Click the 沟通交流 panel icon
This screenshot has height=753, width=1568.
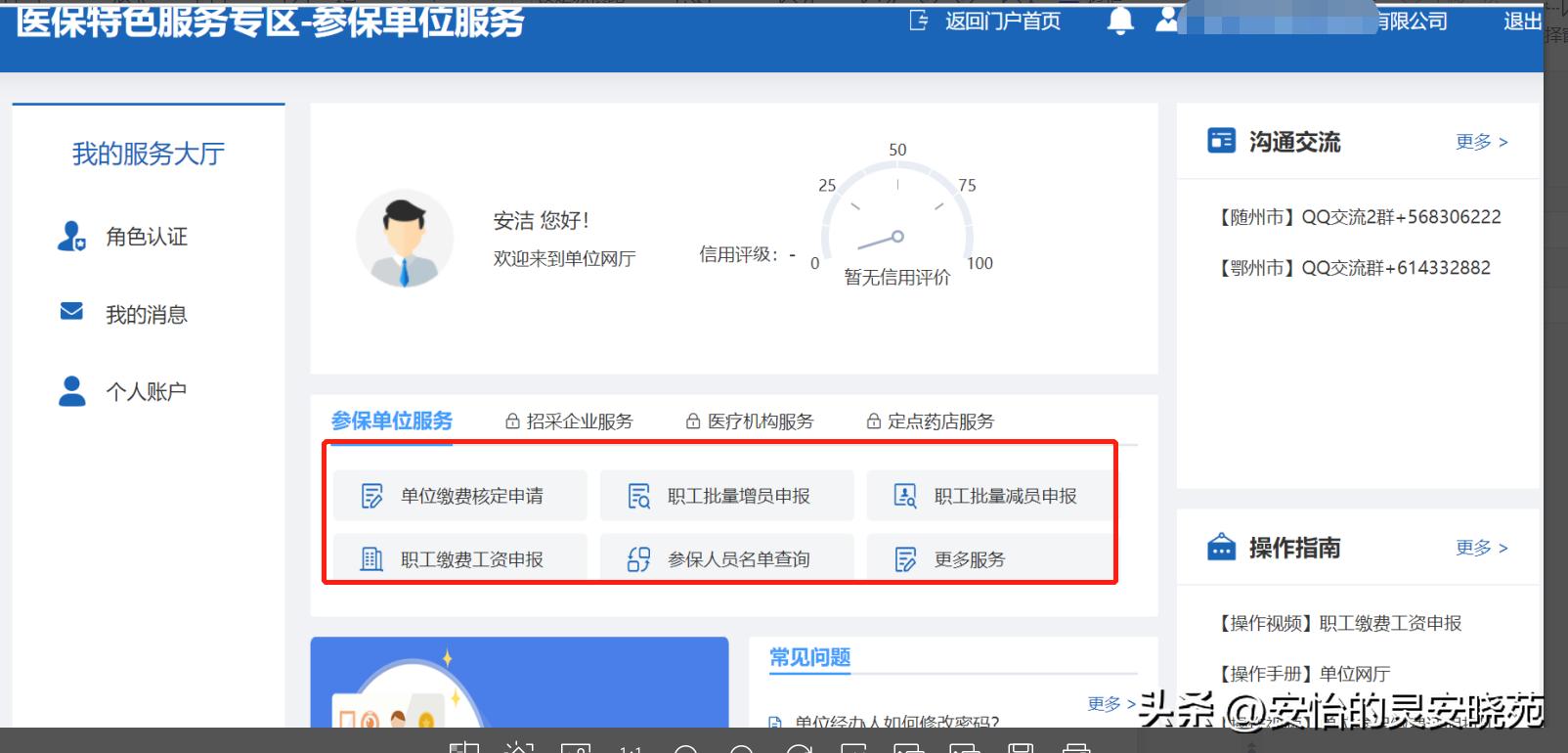coord(1222,141)
